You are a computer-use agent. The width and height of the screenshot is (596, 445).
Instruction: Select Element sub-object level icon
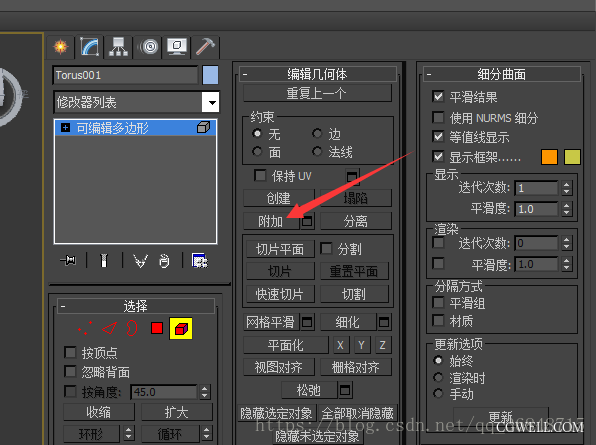pos(181,328)
